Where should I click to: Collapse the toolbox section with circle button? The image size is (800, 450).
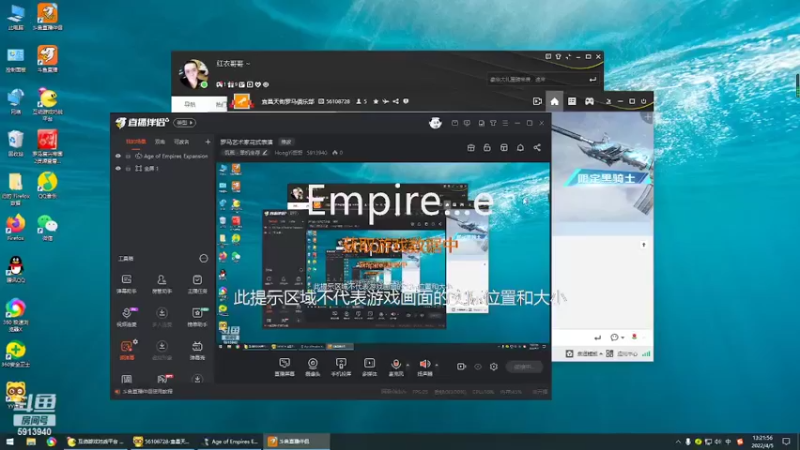[x=204, y=258]
